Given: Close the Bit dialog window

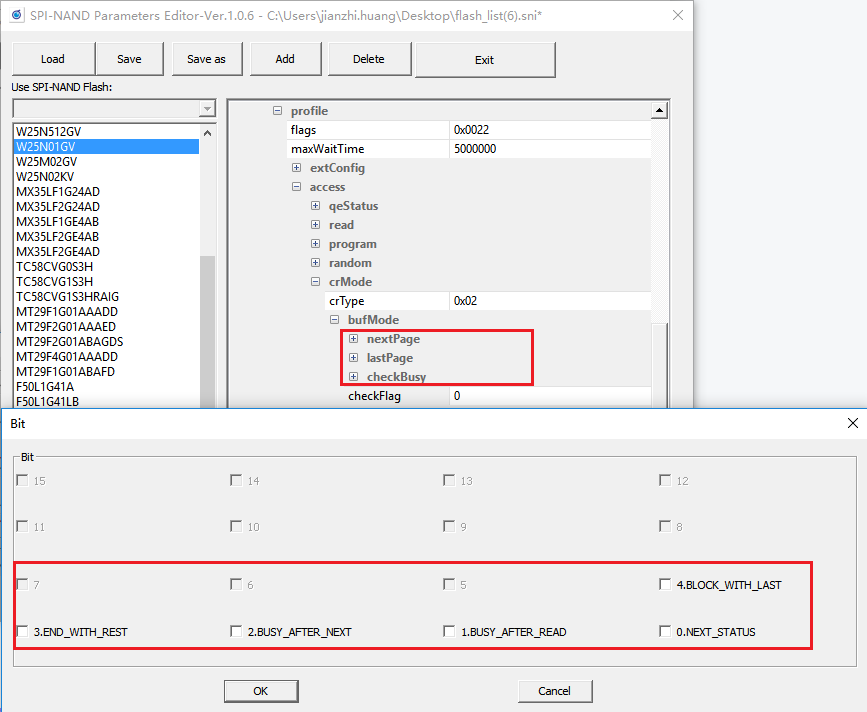Looking at the screenshot, I should (x=852, y=423).
